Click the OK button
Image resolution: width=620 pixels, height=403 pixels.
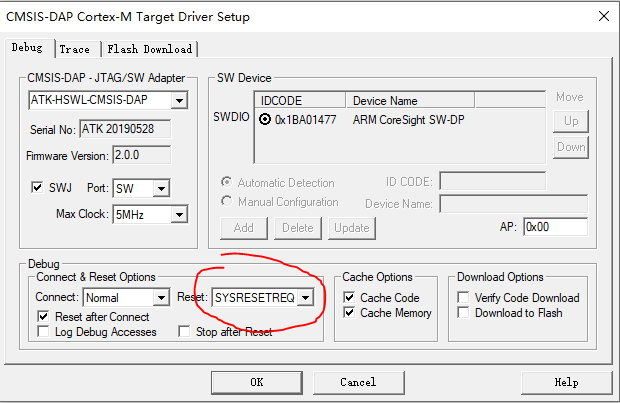(257, 382)
